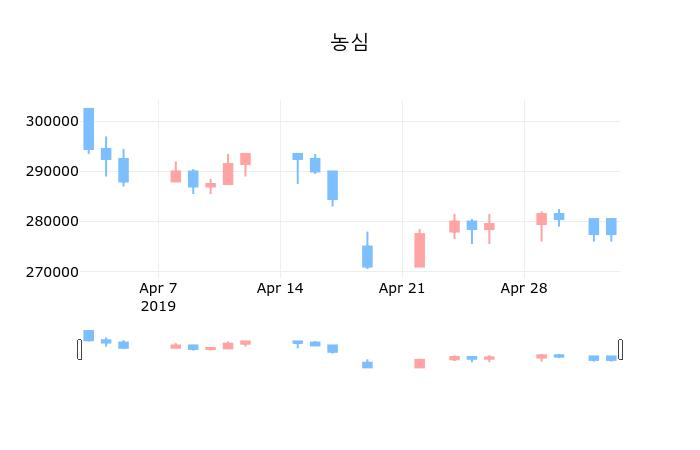Click the Apr 21 x-axis label

coord(402,289)
